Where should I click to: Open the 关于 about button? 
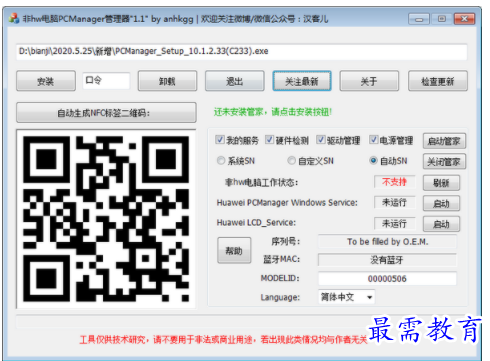click(369, 81)
